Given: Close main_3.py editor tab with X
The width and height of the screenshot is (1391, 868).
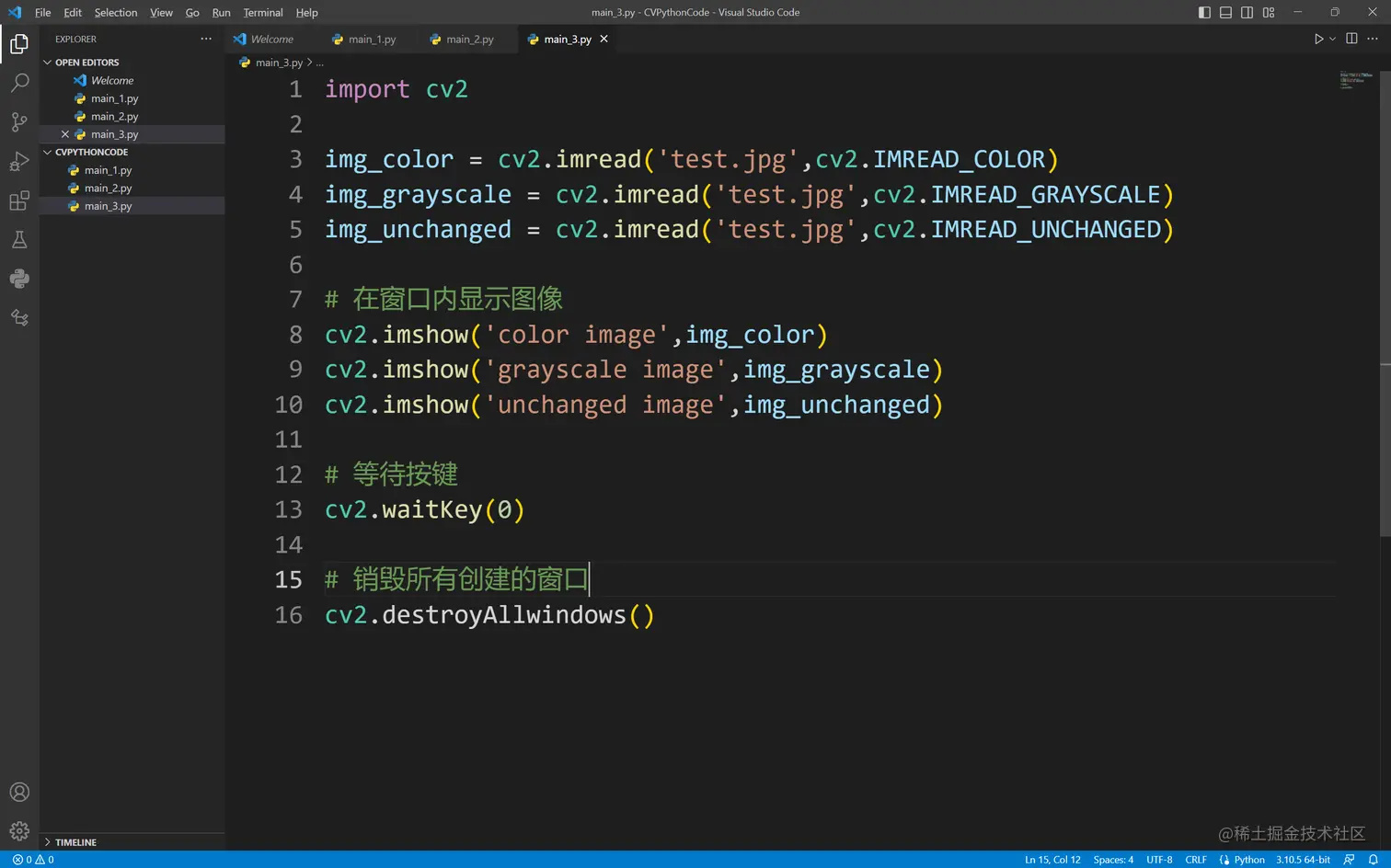Looking at the screenshot, I should point(604,39).
